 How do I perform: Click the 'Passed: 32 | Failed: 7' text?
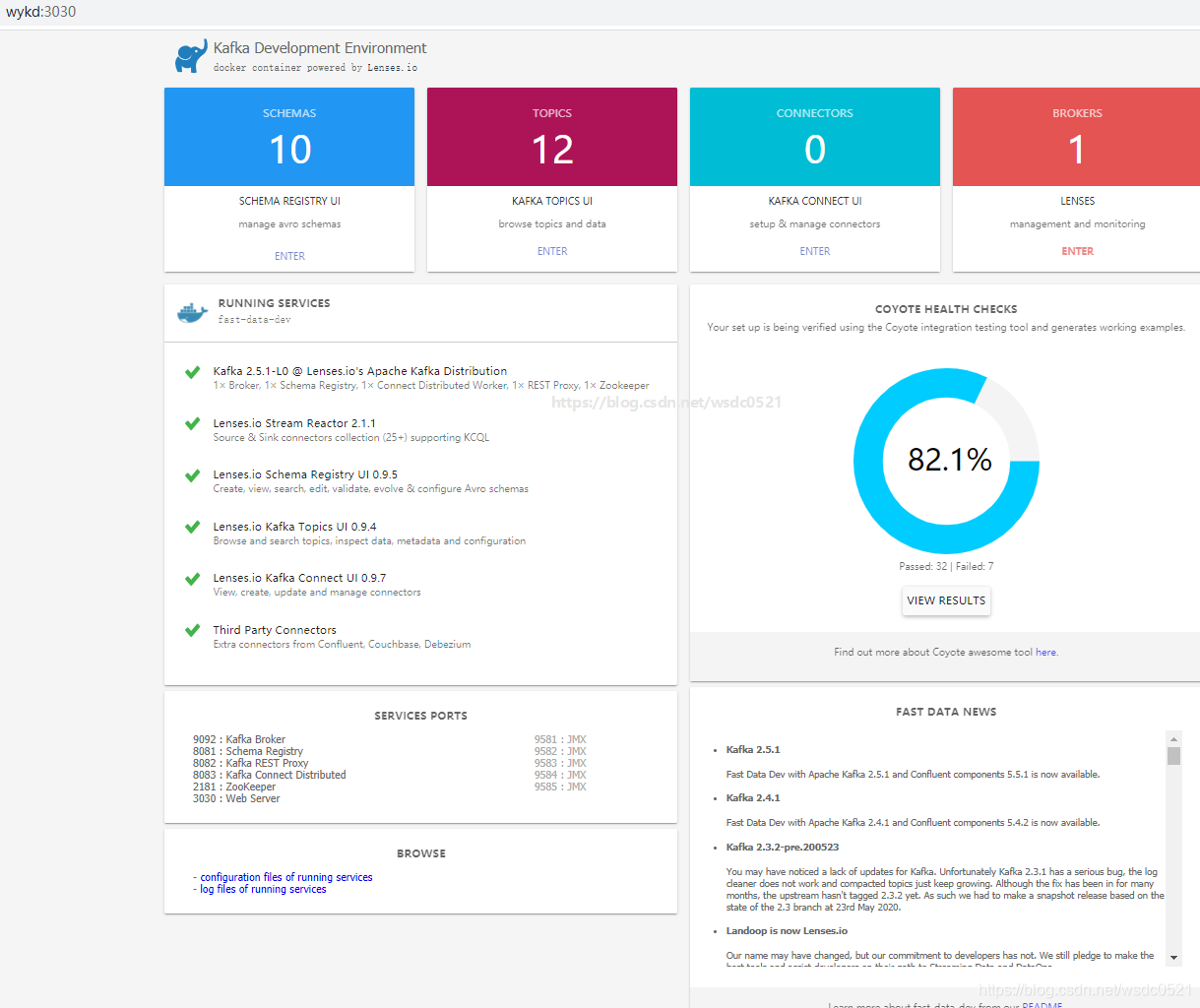[946, 566]
